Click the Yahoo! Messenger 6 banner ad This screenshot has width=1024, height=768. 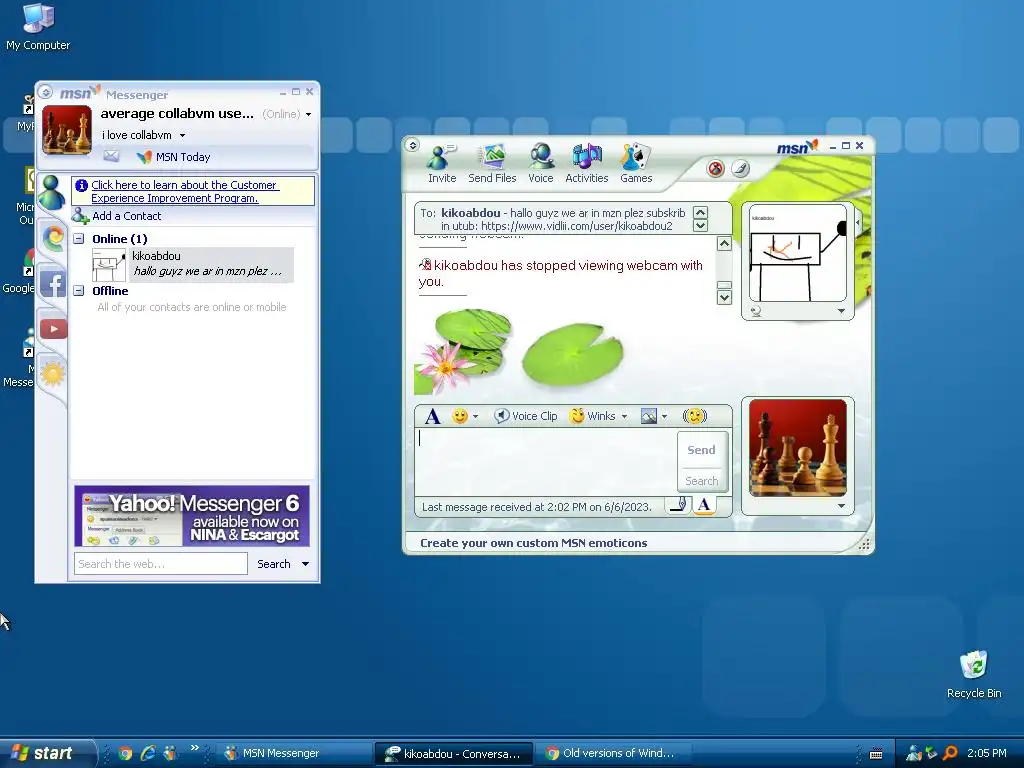tap(192, 516)
